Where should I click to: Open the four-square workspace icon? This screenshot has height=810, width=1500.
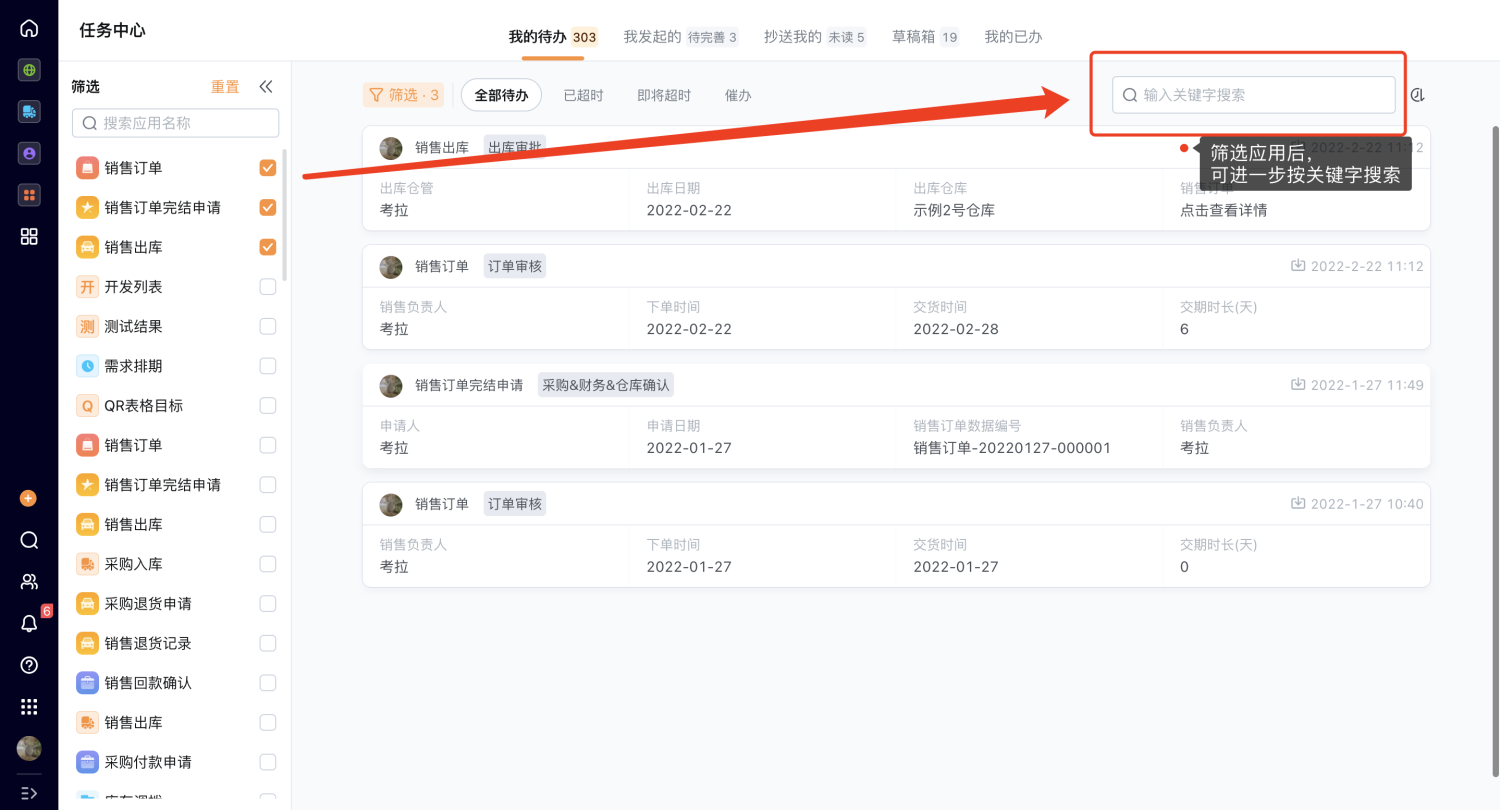pos(29,236)
